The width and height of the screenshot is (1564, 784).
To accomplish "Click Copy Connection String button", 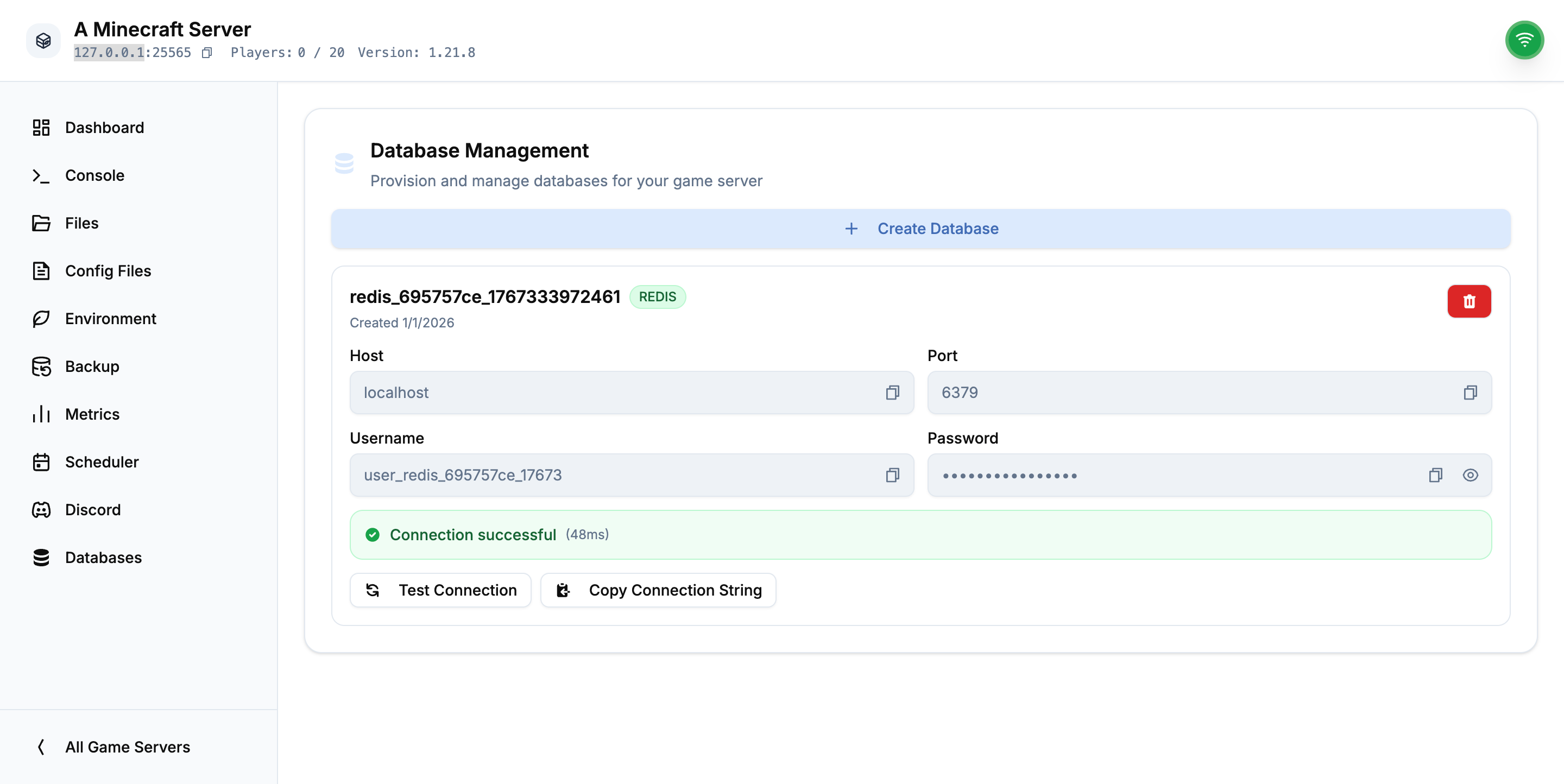I will pos(658,590).
